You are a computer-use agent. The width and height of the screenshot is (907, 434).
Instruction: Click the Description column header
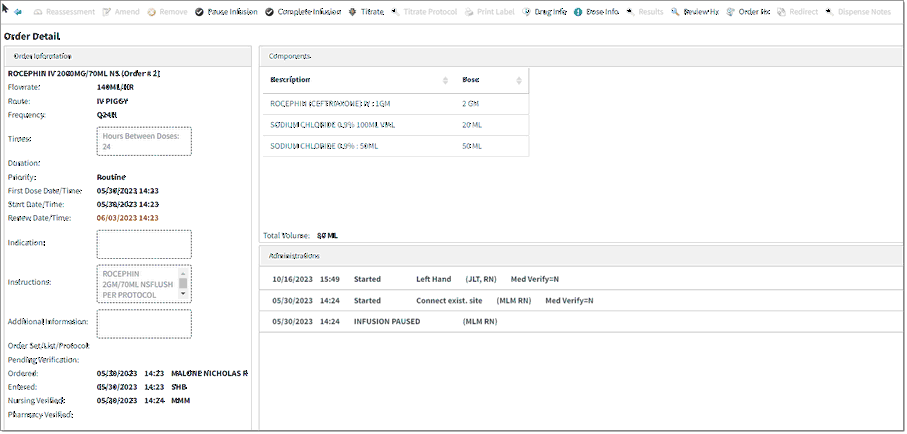click(x=290, y=80)
